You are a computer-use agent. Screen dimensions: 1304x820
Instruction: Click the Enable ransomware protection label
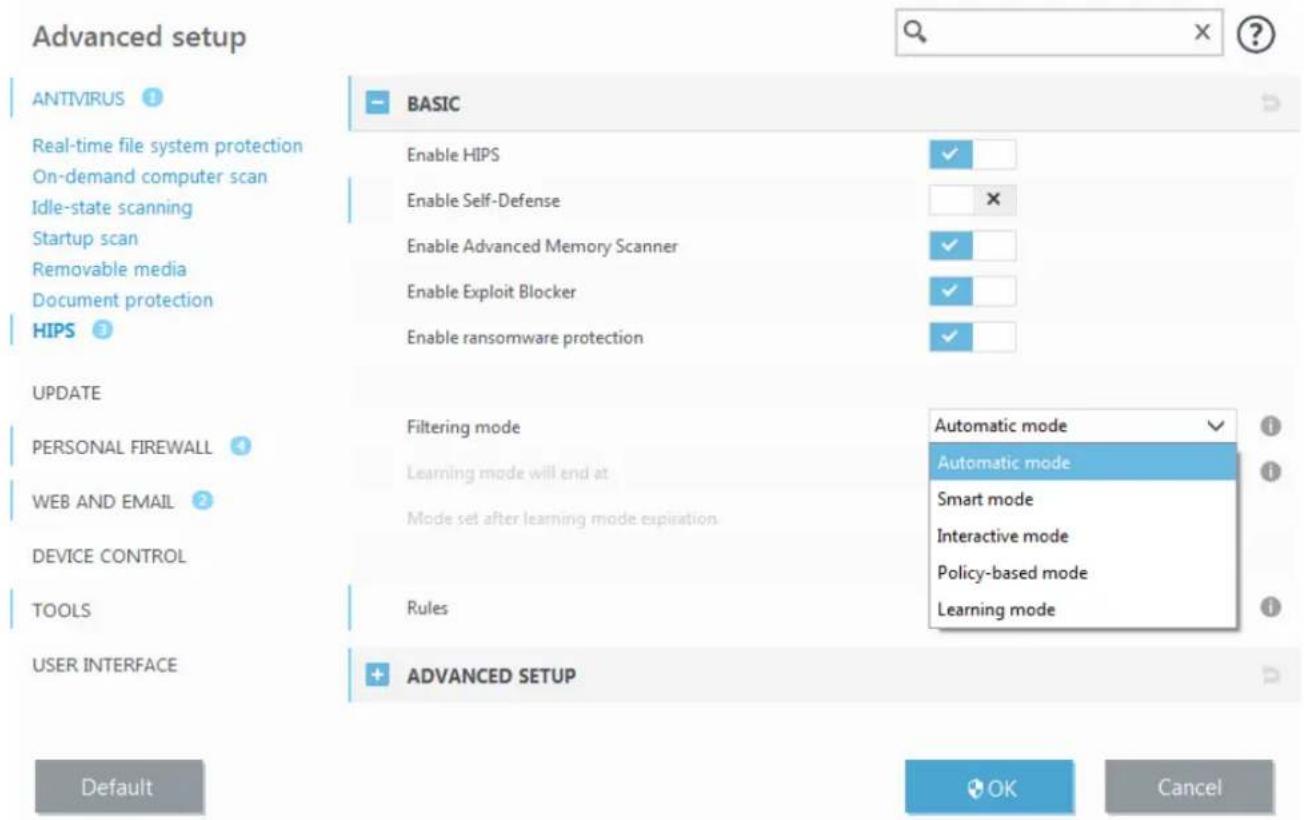coord(524,338)
